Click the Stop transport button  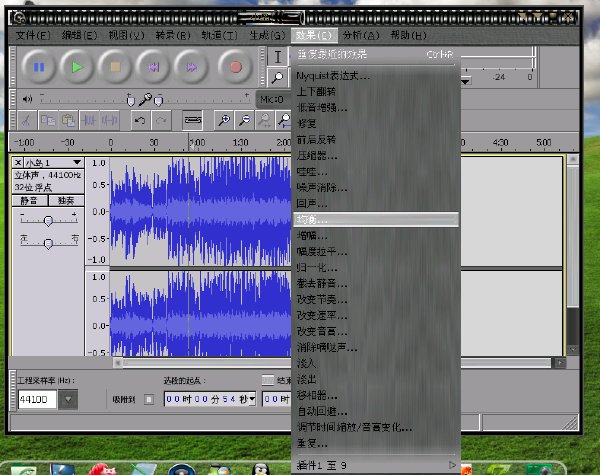(x=115, y=67)
